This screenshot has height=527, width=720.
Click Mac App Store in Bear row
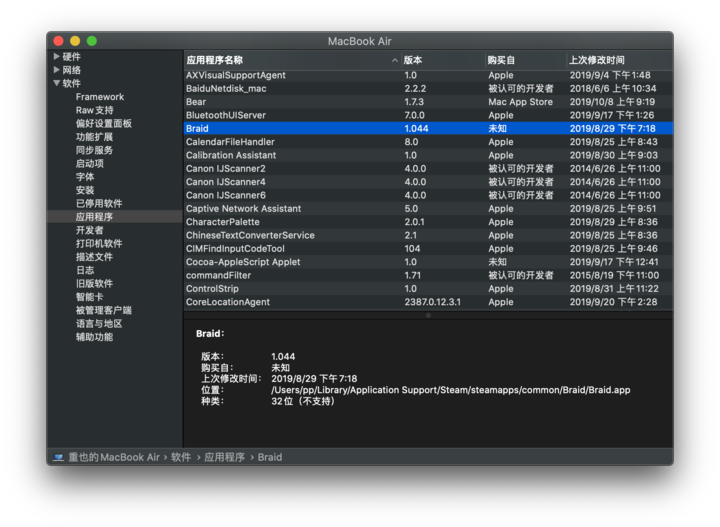520,102
